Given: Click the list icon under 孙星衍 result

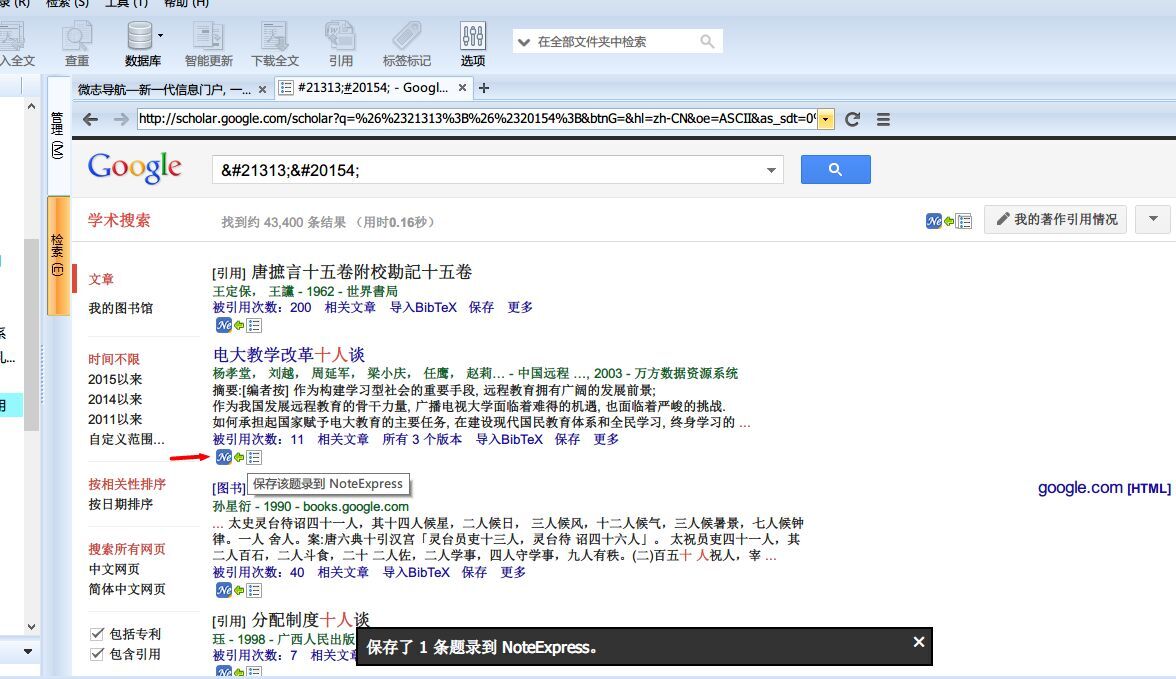Looking at the screenshot, I should tap(254, 590).
